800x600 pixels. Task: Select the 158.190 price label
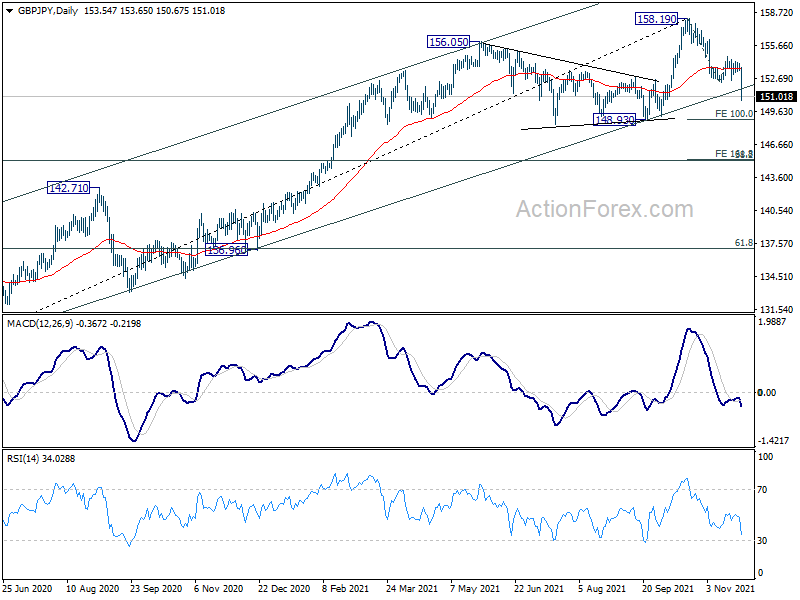(x=657, y=19)
